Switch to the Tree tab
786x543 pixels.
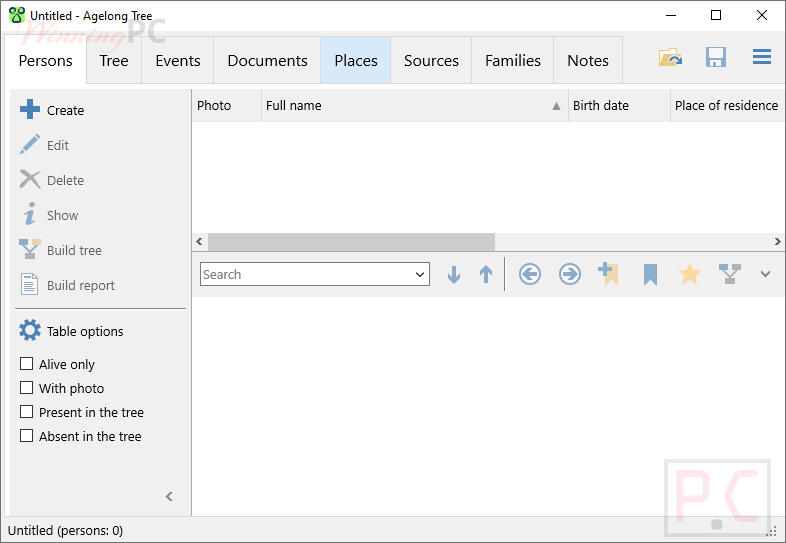[114, 61]
